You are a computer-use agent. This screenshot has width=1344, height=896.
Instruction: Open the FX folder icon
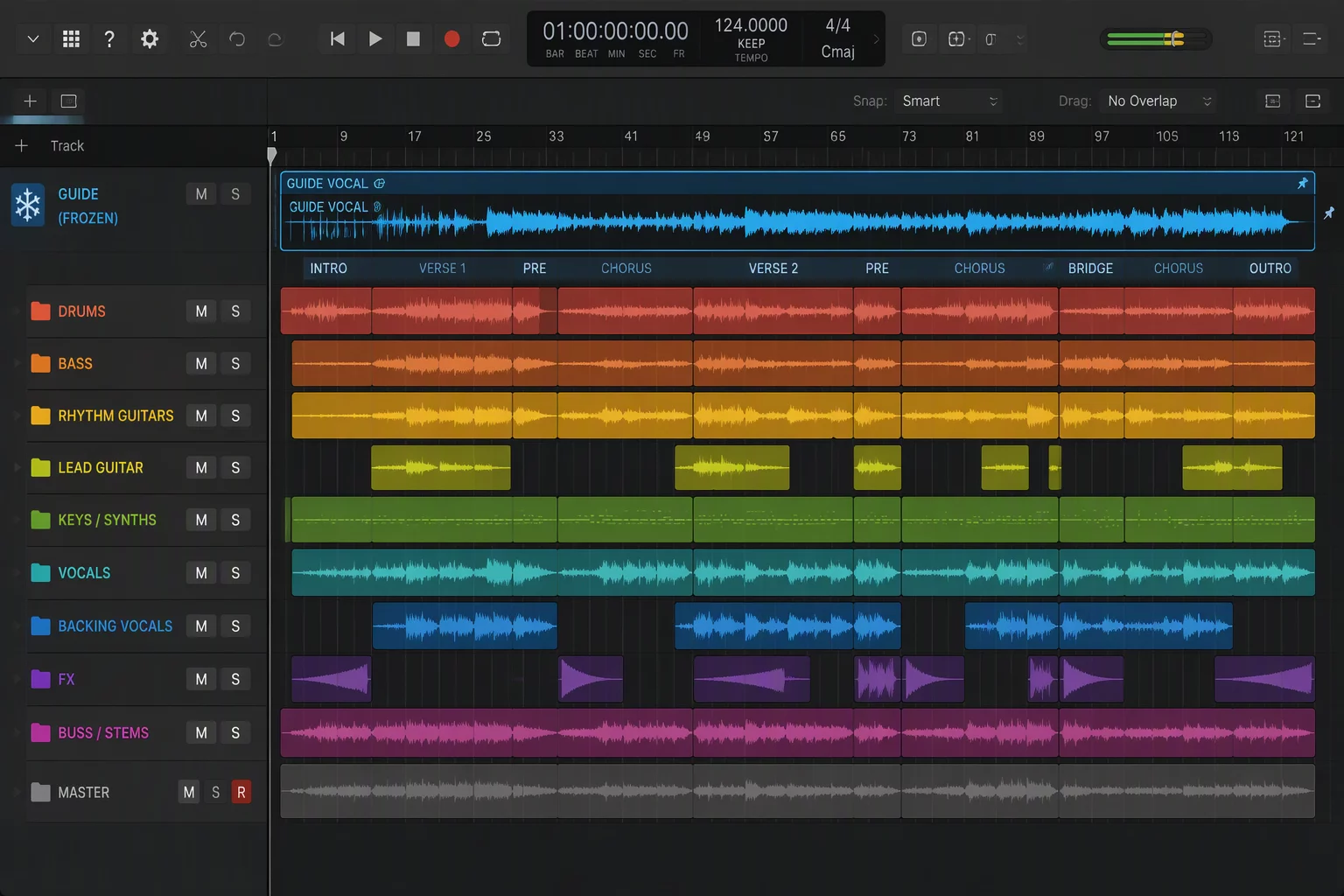click(40, 679)
